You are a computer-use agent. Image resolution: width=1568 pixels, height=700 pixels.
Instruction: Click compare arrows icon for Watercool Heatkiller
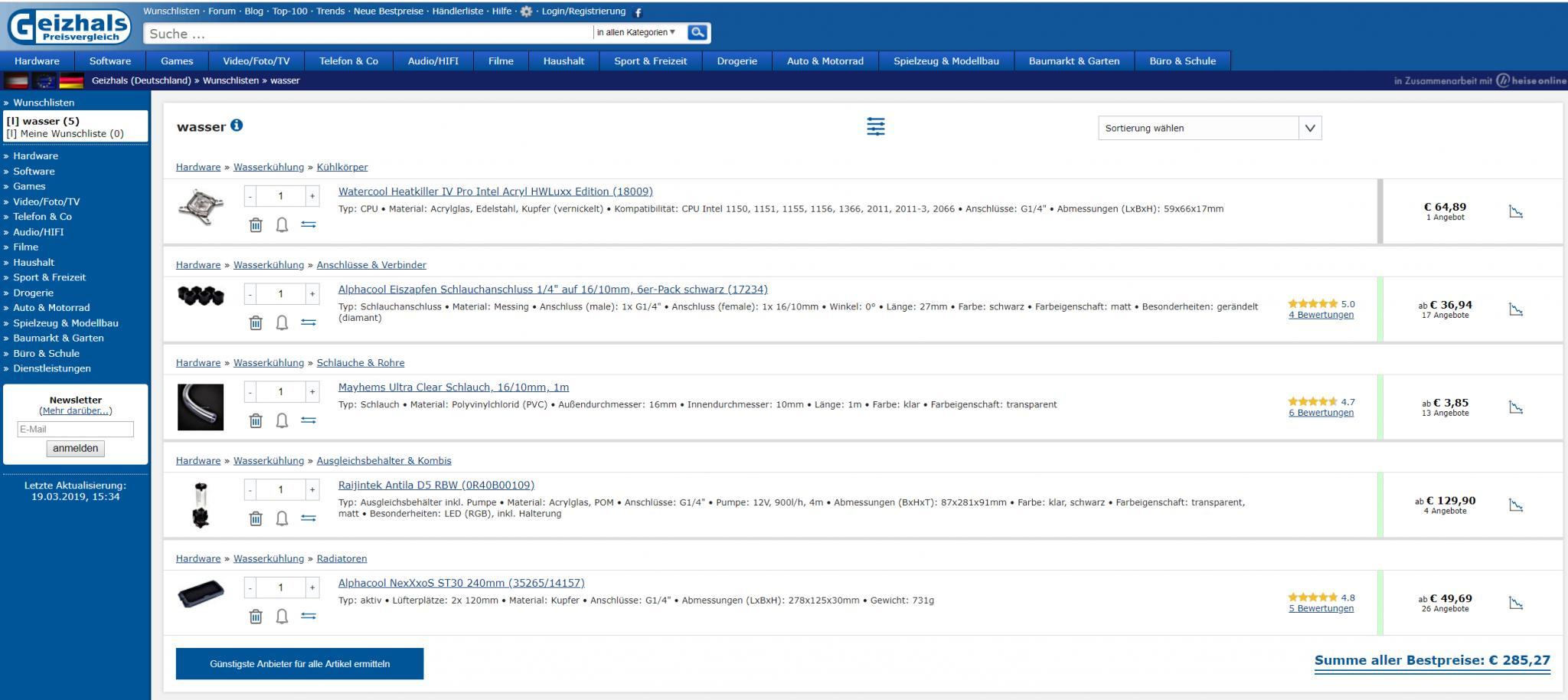(309, 224)
